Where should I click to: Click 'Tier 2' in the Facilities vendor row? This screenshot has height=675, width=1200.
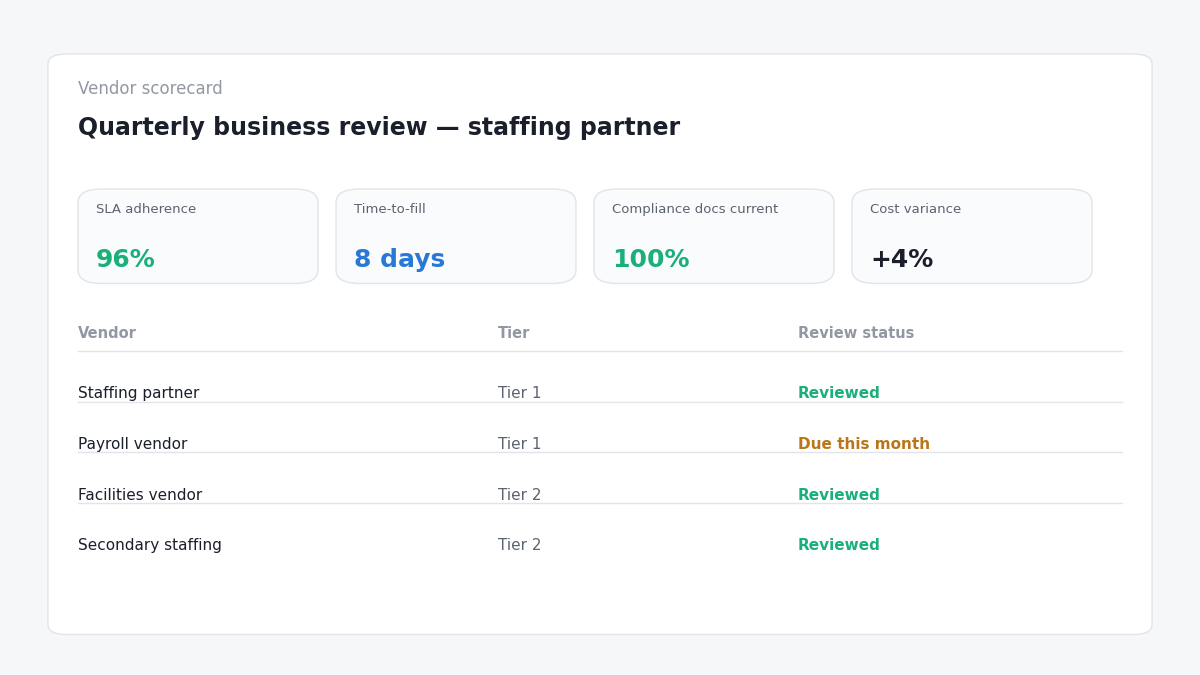[519, 495]
